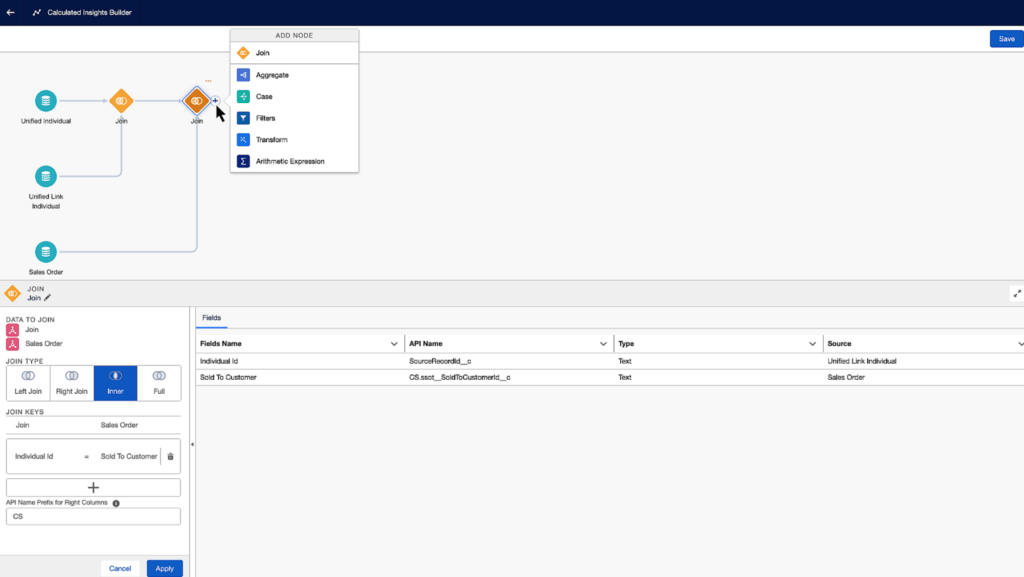
Task: Select the first Join node on canvas
Action: click(121, 101)
